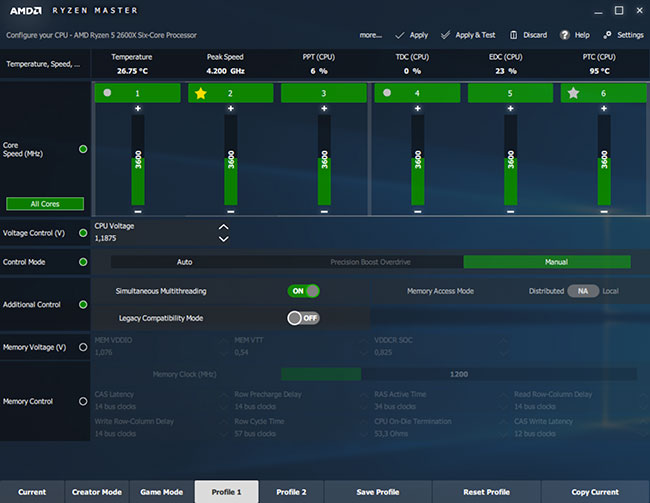Click the plus icon above core 1 slider
Image resolution: width=650 pixels, height=503 pixels.
click(x=137, y=108)
